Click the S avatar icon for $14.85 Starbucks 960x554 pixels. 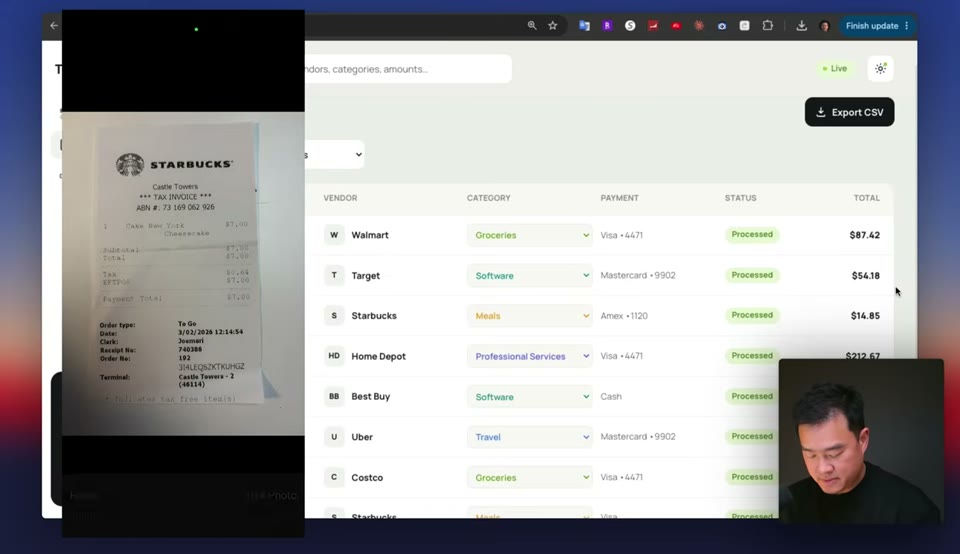coord(334,315)
